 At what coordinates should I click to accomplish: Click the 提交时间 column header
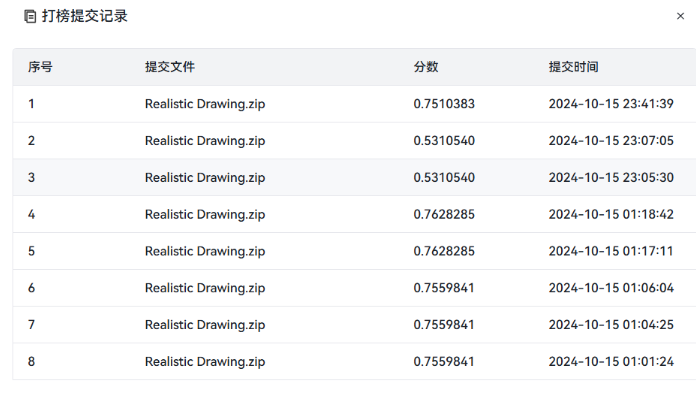[573, 67]
